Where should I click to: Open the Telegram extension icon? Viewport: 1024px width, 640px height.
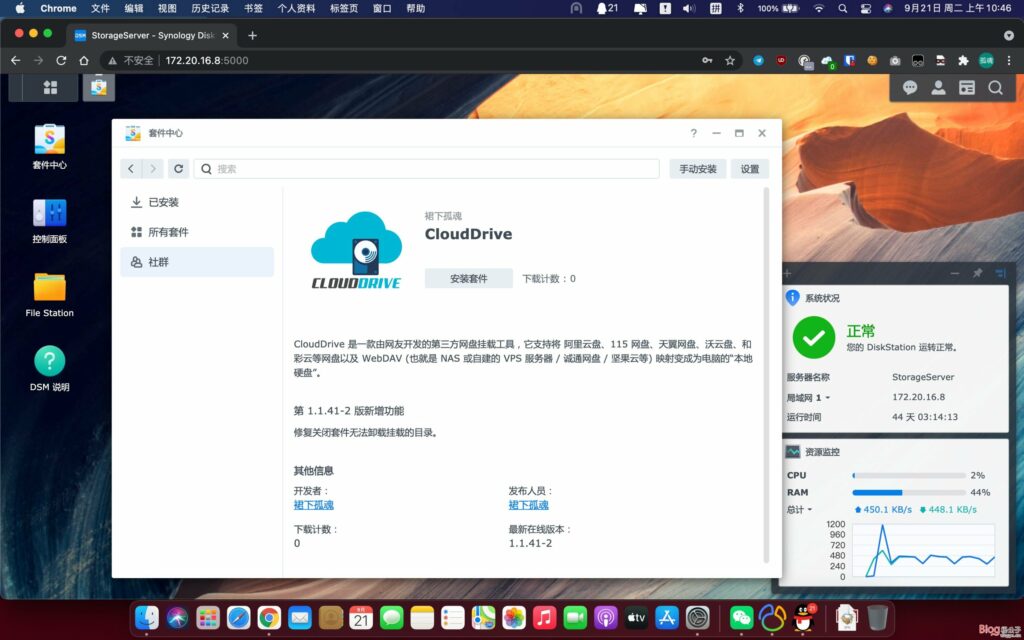click(x=758, y=61)
